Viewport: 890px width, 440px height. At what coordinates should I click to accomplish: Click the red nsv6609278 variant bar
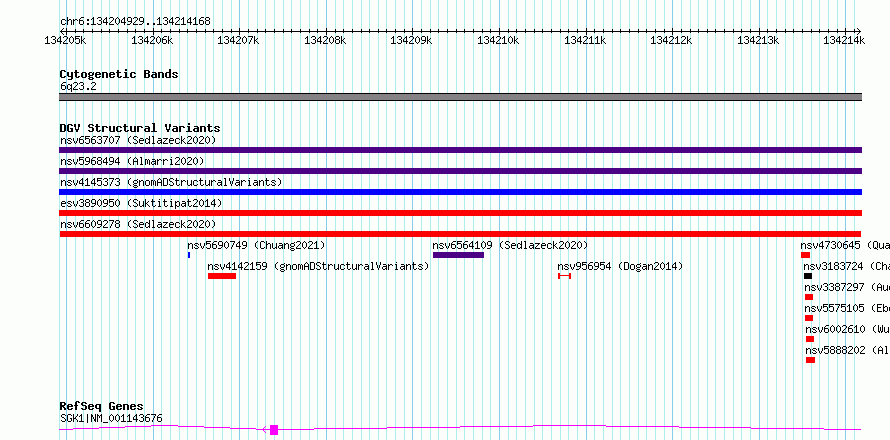point(460,234)
